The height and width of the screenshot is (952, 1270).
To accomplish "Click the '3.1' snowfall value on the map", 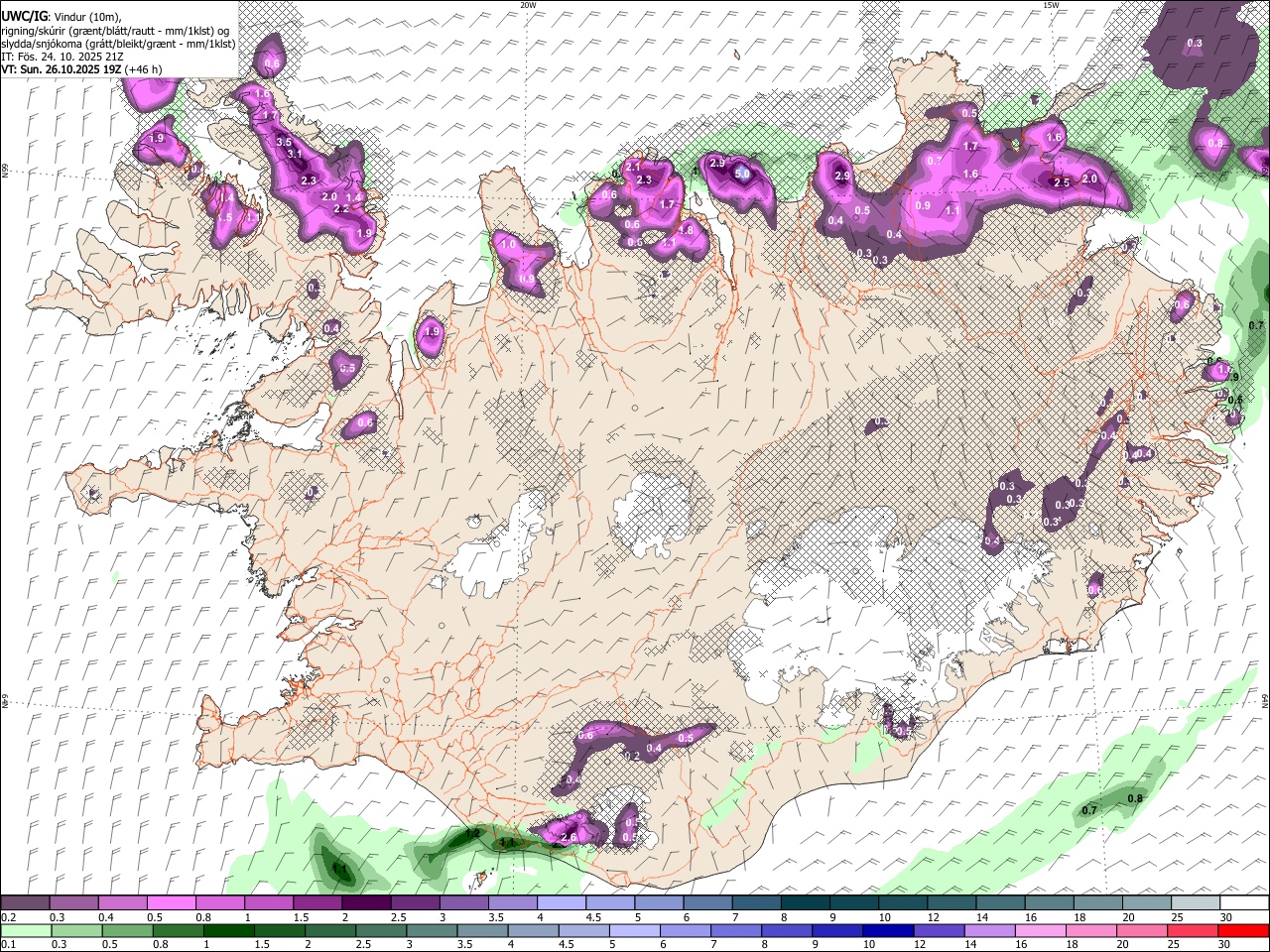I will (x=295, y=155).
